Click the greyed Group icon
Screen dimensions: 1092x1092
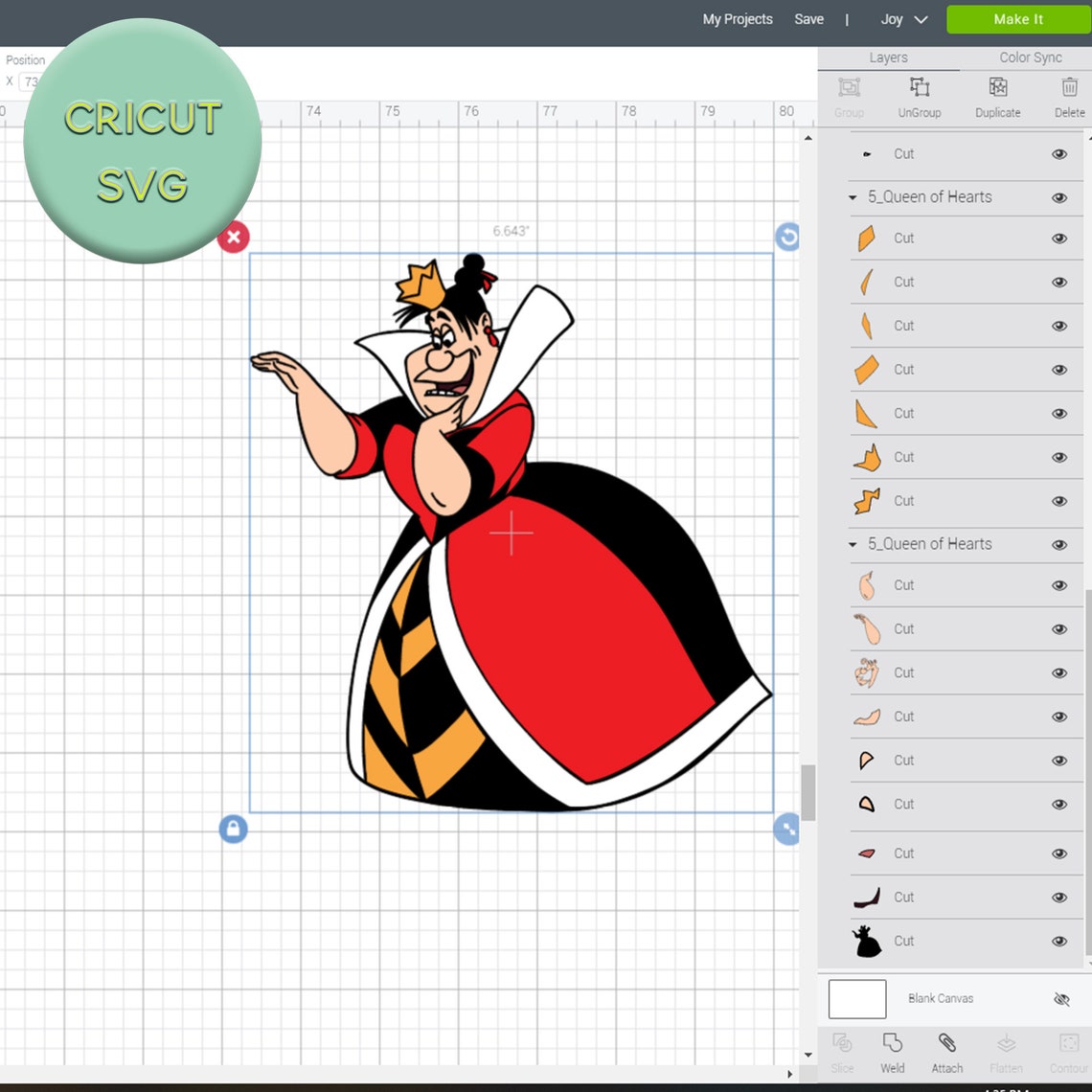pos(849,88)
